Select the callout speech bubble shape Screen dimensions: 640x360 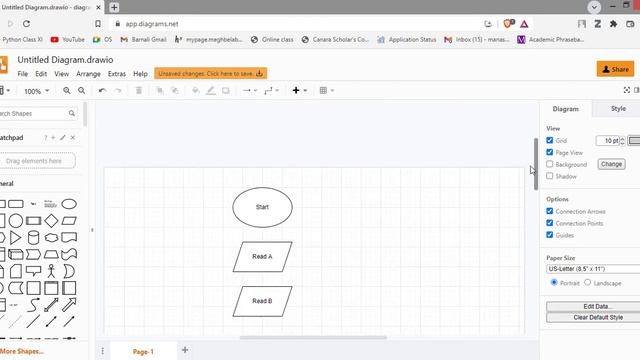click(x=33, y=271)
